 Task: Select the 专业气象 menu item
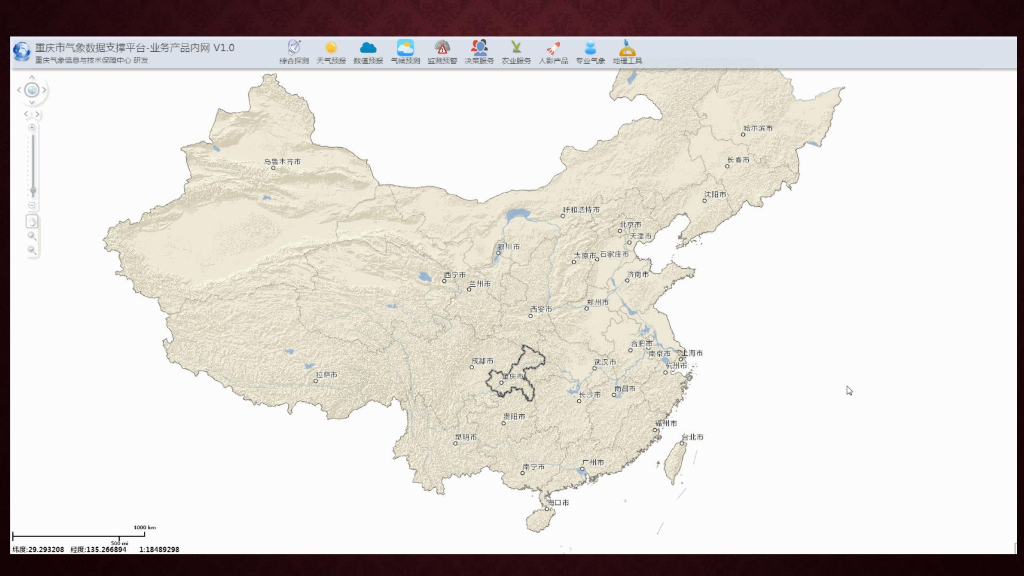(590, 51)
